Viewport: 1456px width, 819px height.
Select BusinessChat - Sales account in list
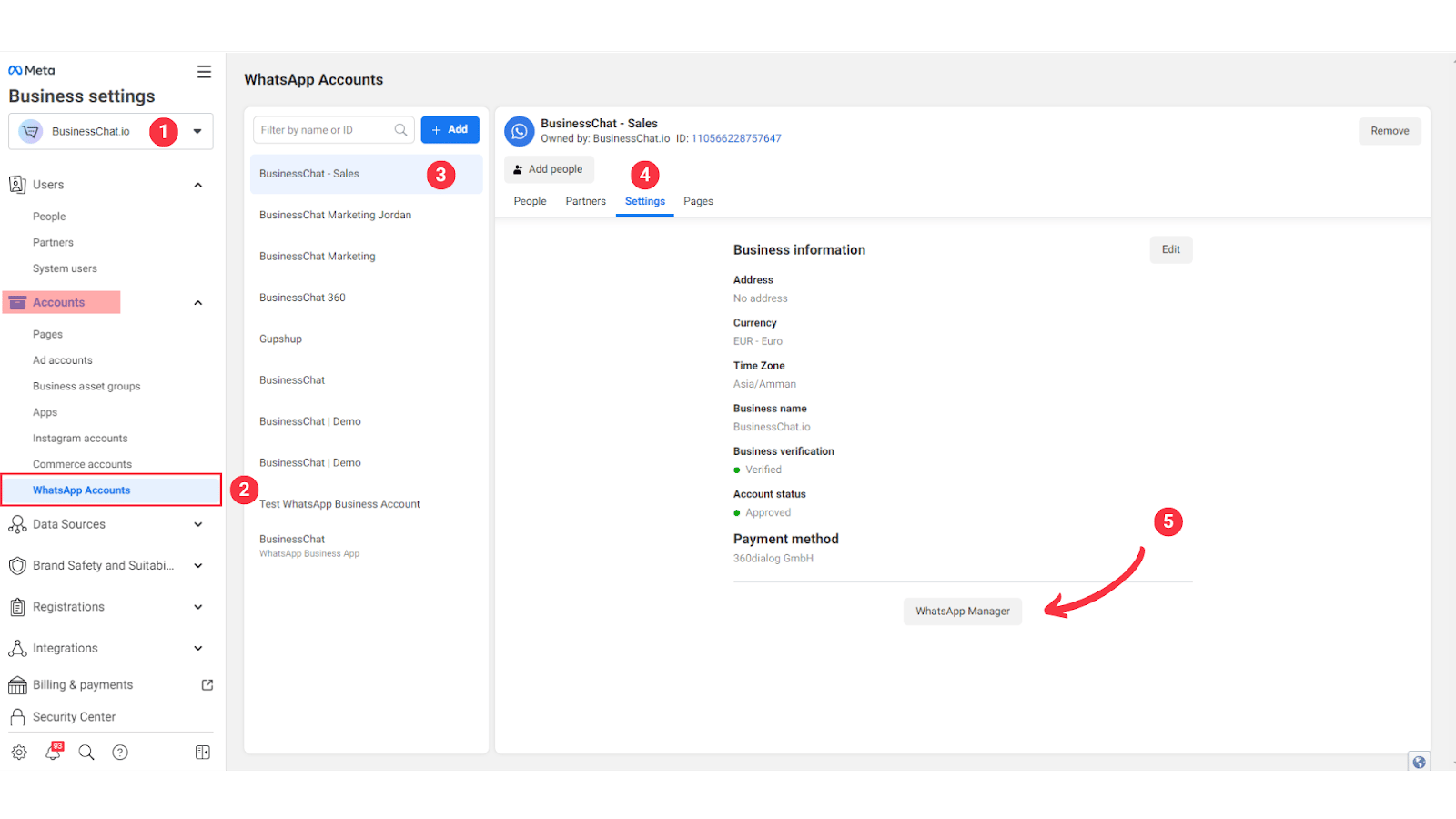coord(367,174)
